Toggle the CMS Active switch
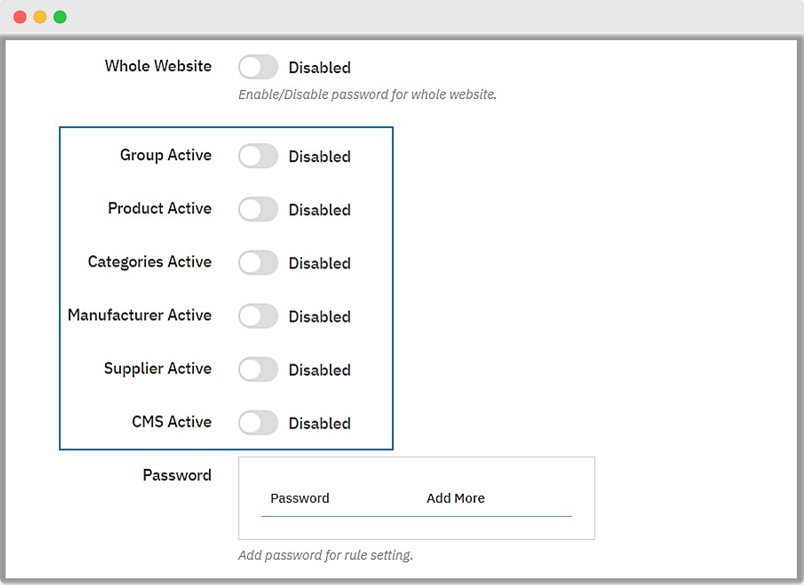804x585 pixels. click(257, 423)
